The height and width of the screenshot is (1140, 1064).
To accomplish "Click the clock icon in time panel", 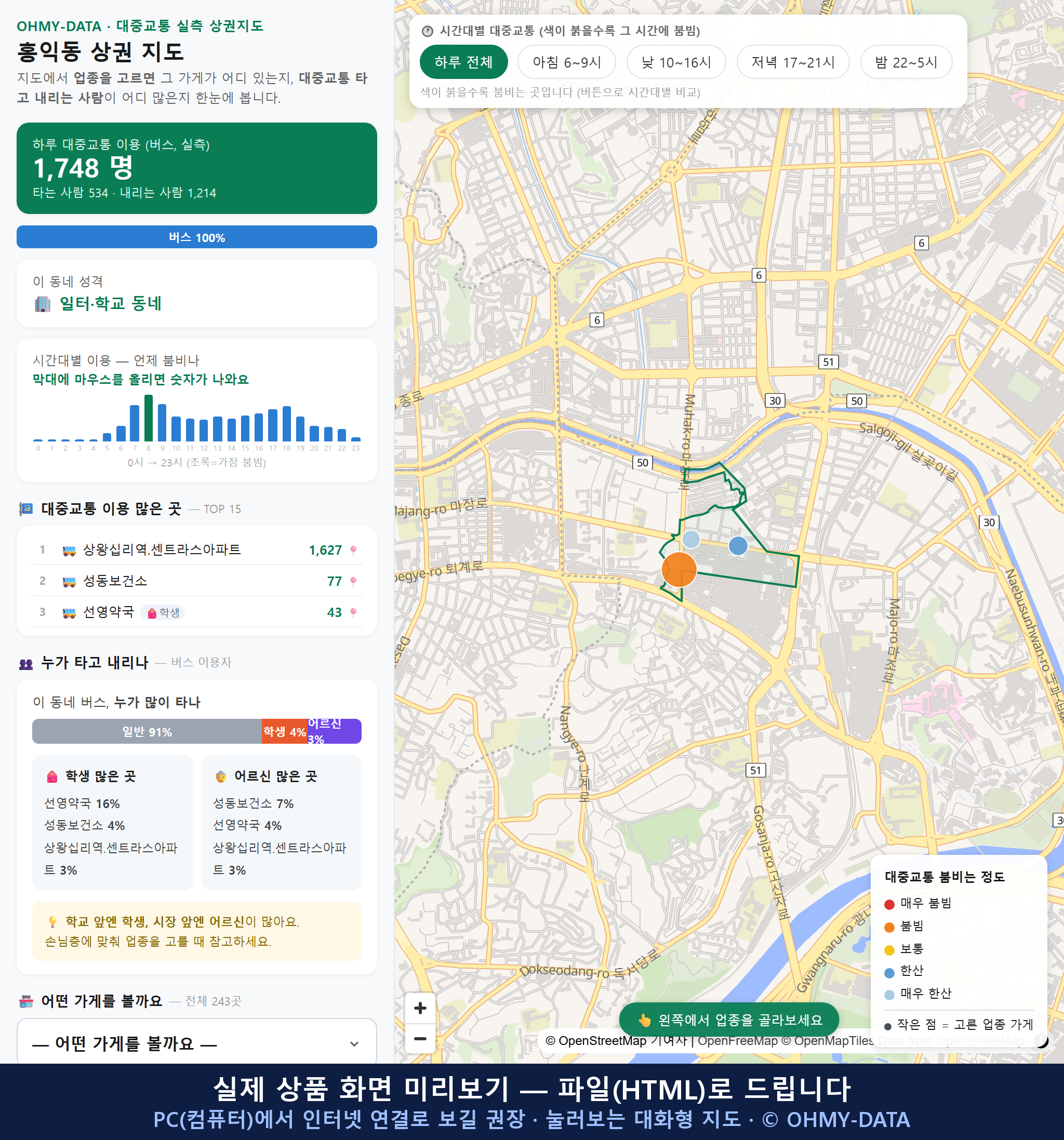I will (x=428, y=31).
